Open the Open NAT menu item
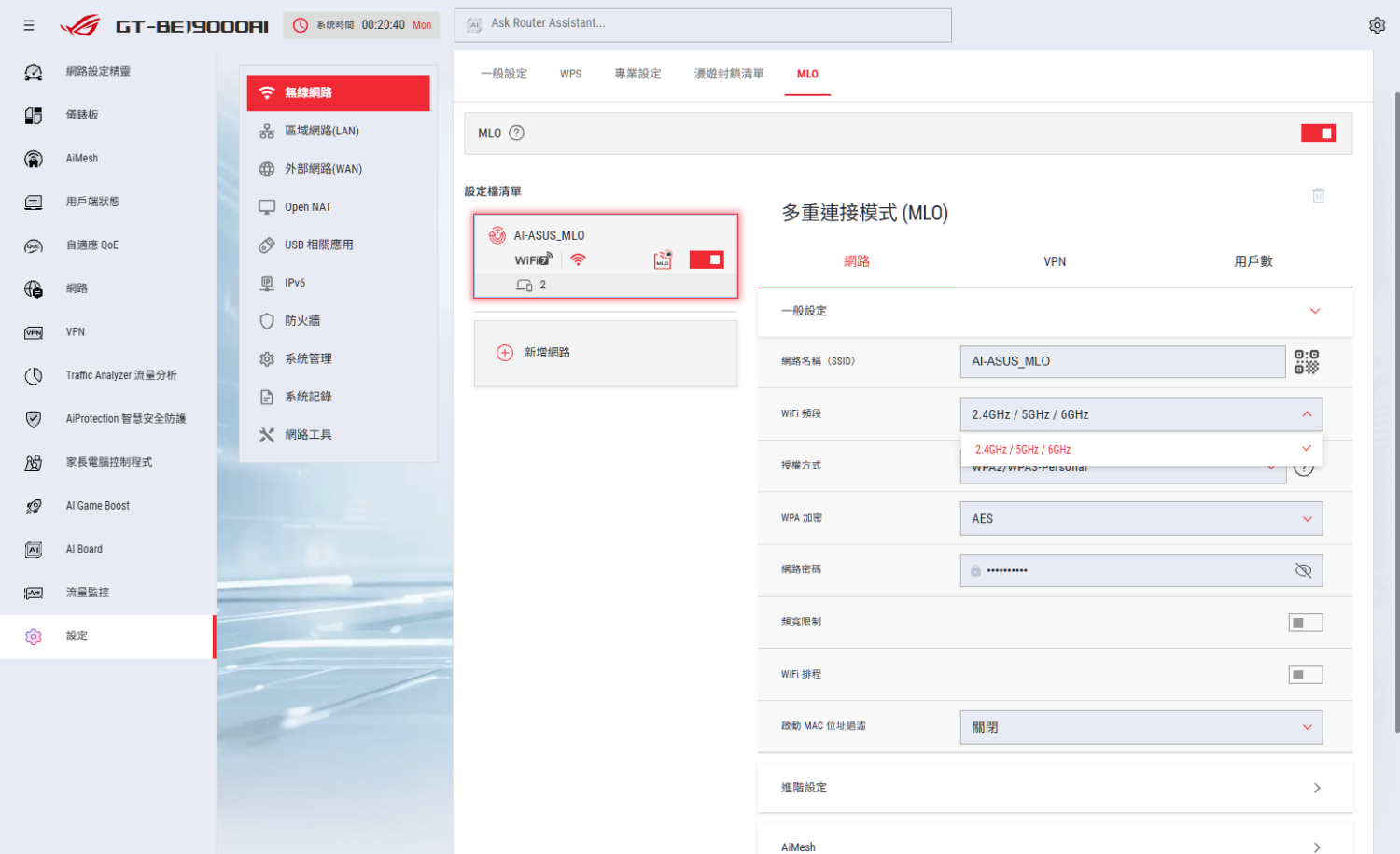The width and height of the screenshot is (1400, 854). click(338, 207)
